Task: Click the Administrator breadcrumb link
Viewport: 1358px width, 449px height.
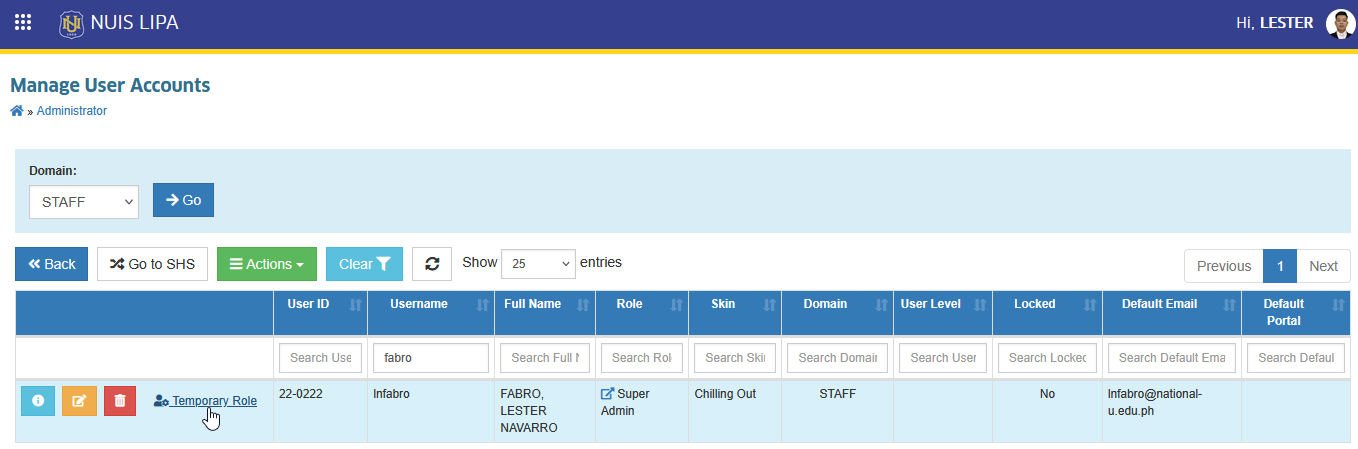Action: point(72,111)
